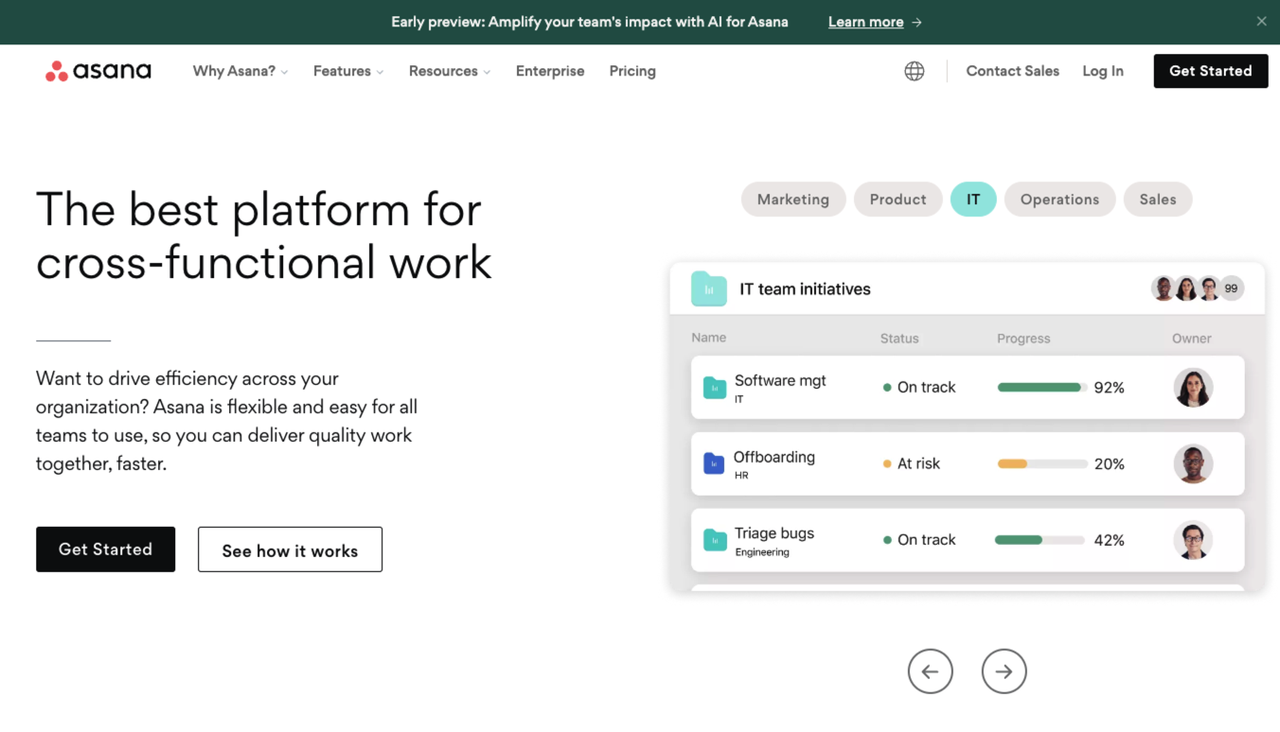Click the Triage bugs On track status
The height and width of the screenshot is (732, 1280).
point(919,540)
